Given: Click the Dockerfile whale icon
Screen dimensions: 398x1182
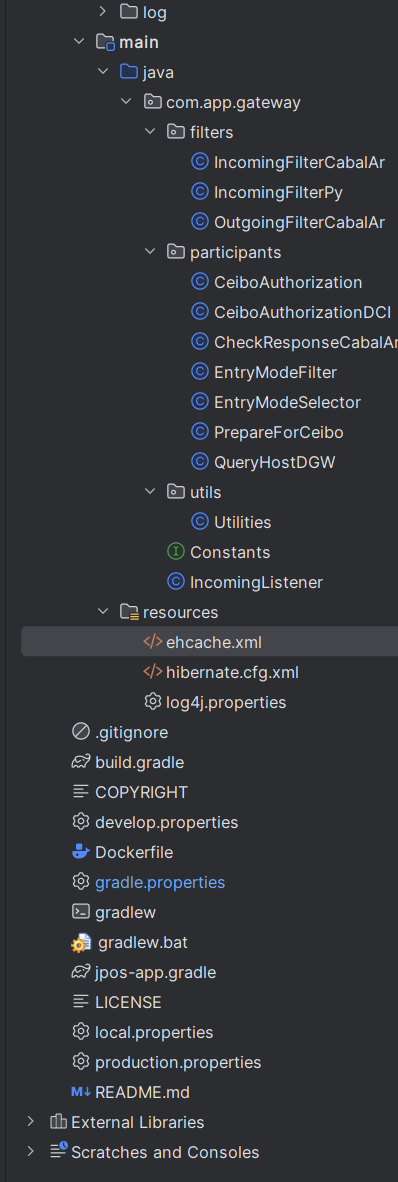Looking at the screenshot, I should coord(81,853).
